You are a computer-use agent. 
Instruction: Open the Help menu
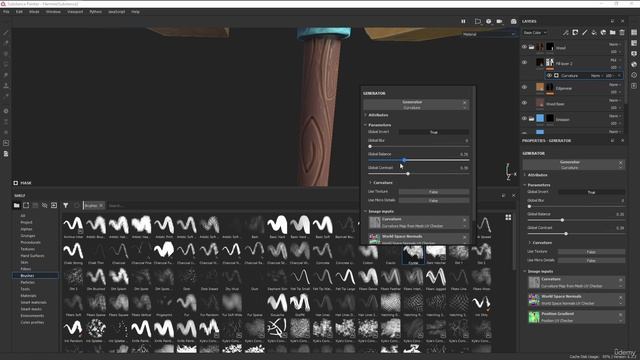point(136,12)
